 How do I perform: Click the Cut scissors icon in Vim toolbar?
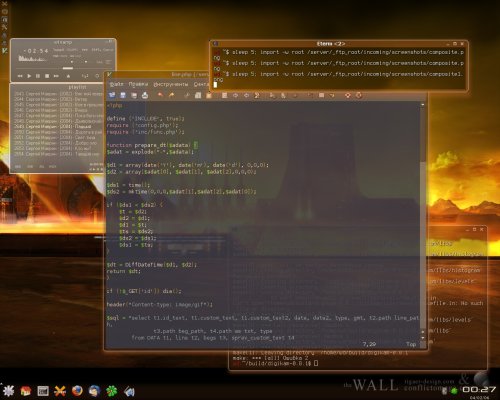[187, 95]
